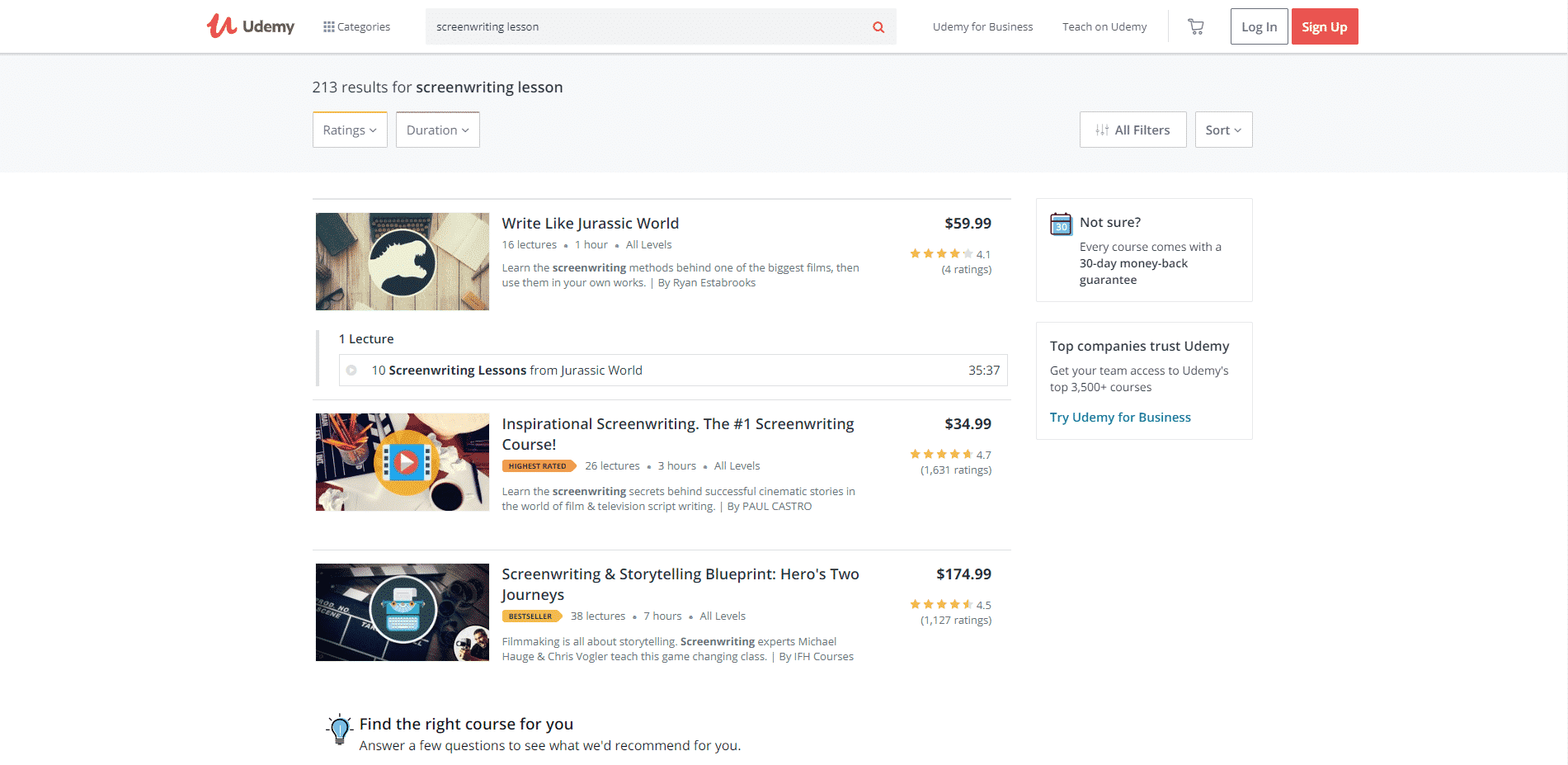This screenshot has width=1568, height=765.
Task: Open the Categories grid menu
Action: tap(356, 26)
